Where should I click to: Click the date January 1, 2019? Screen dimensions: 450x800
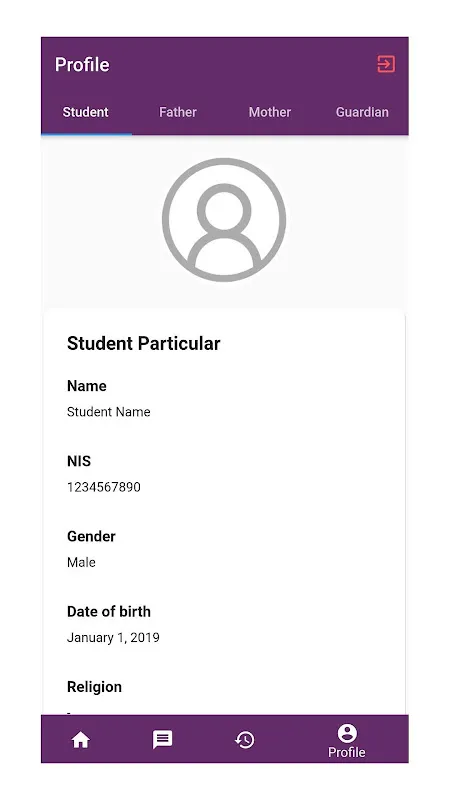pos(113,638)
